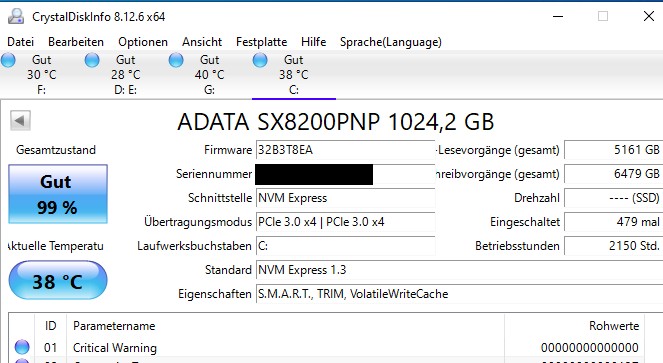Click the Firmware field 32B3T8EA
Viewport: 663px width, 363px height.
click(345, 150)
